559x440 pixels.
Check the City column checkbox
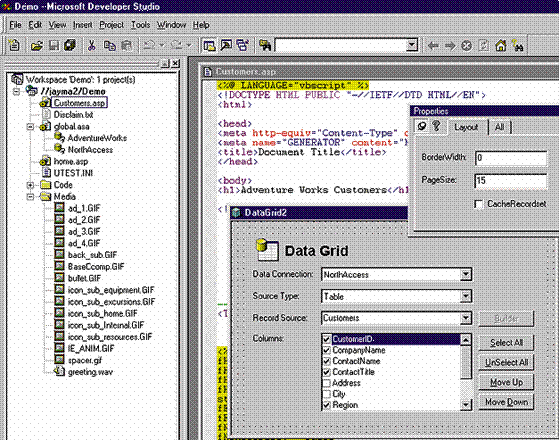326,394
